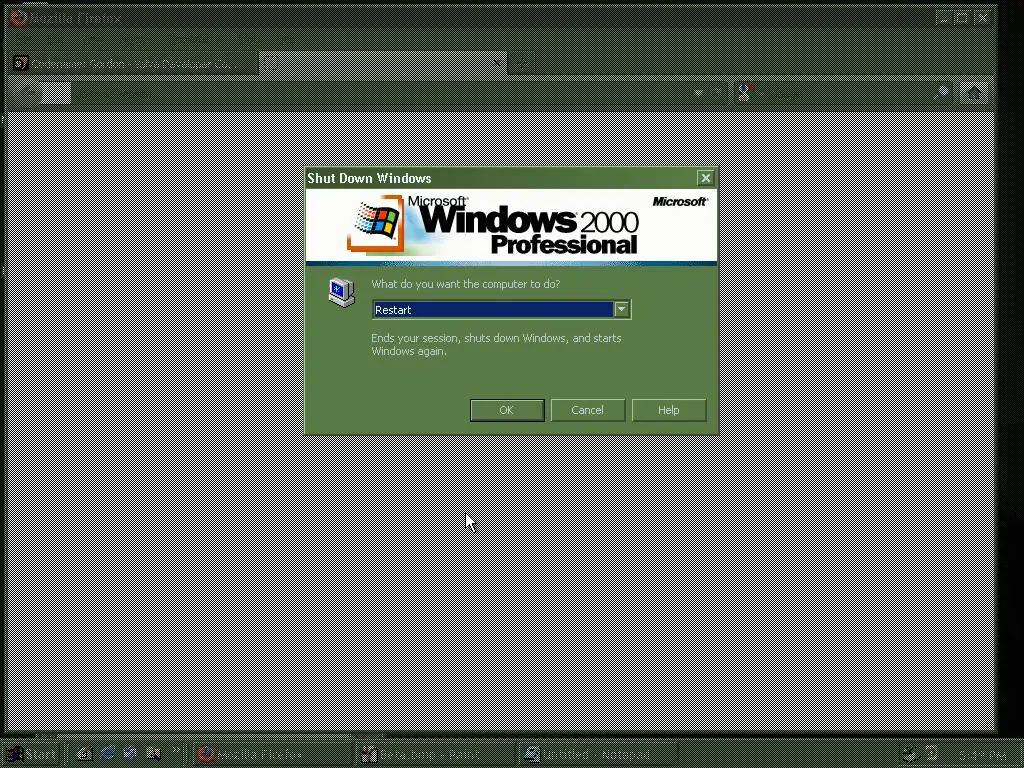1024x768 pixels.
Task: Switch to Untitled - Notepad on taskbar
Action: (600, 755)
